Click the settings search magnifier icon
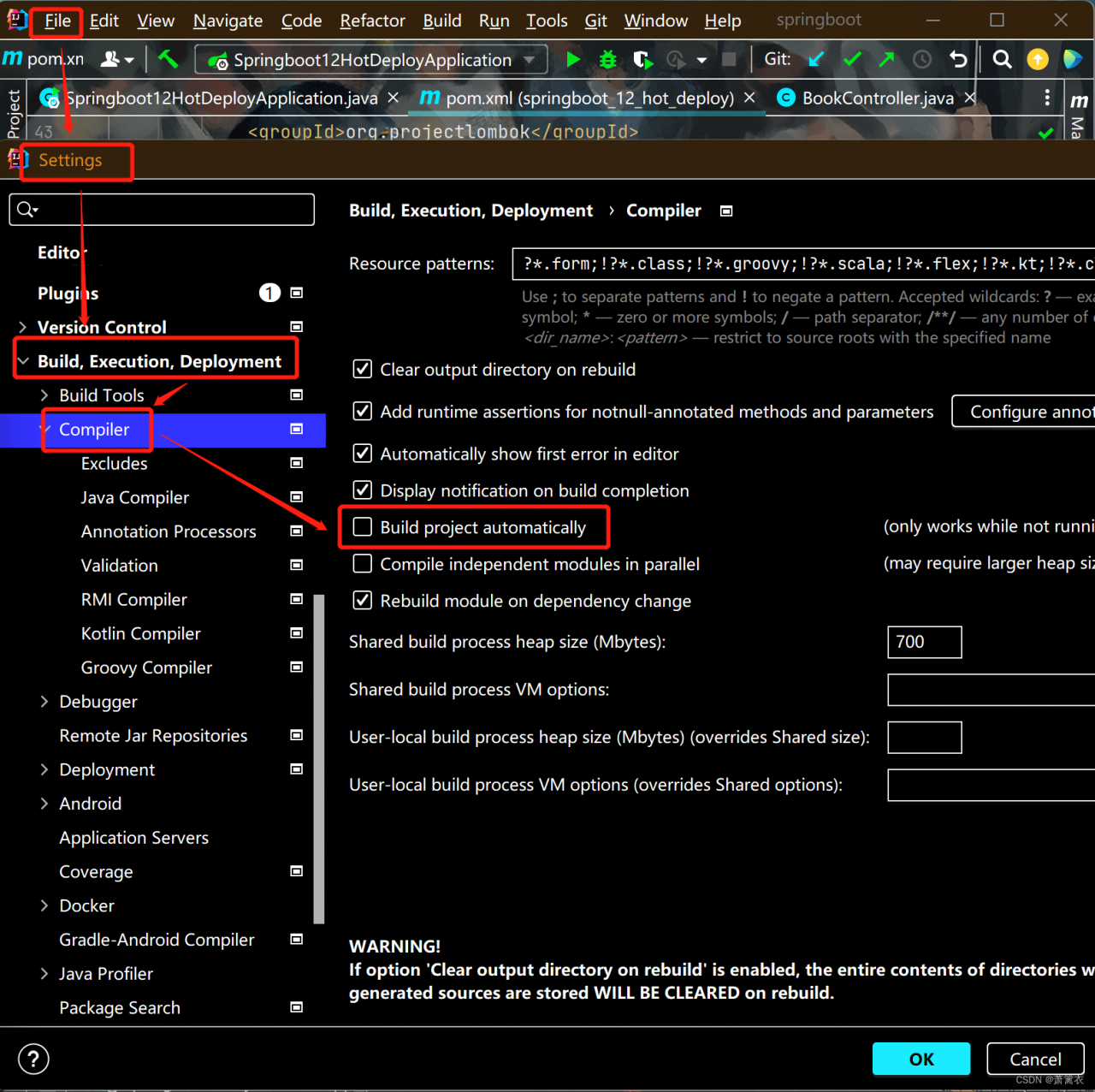 pyautogui.click(x=27, y=210)
